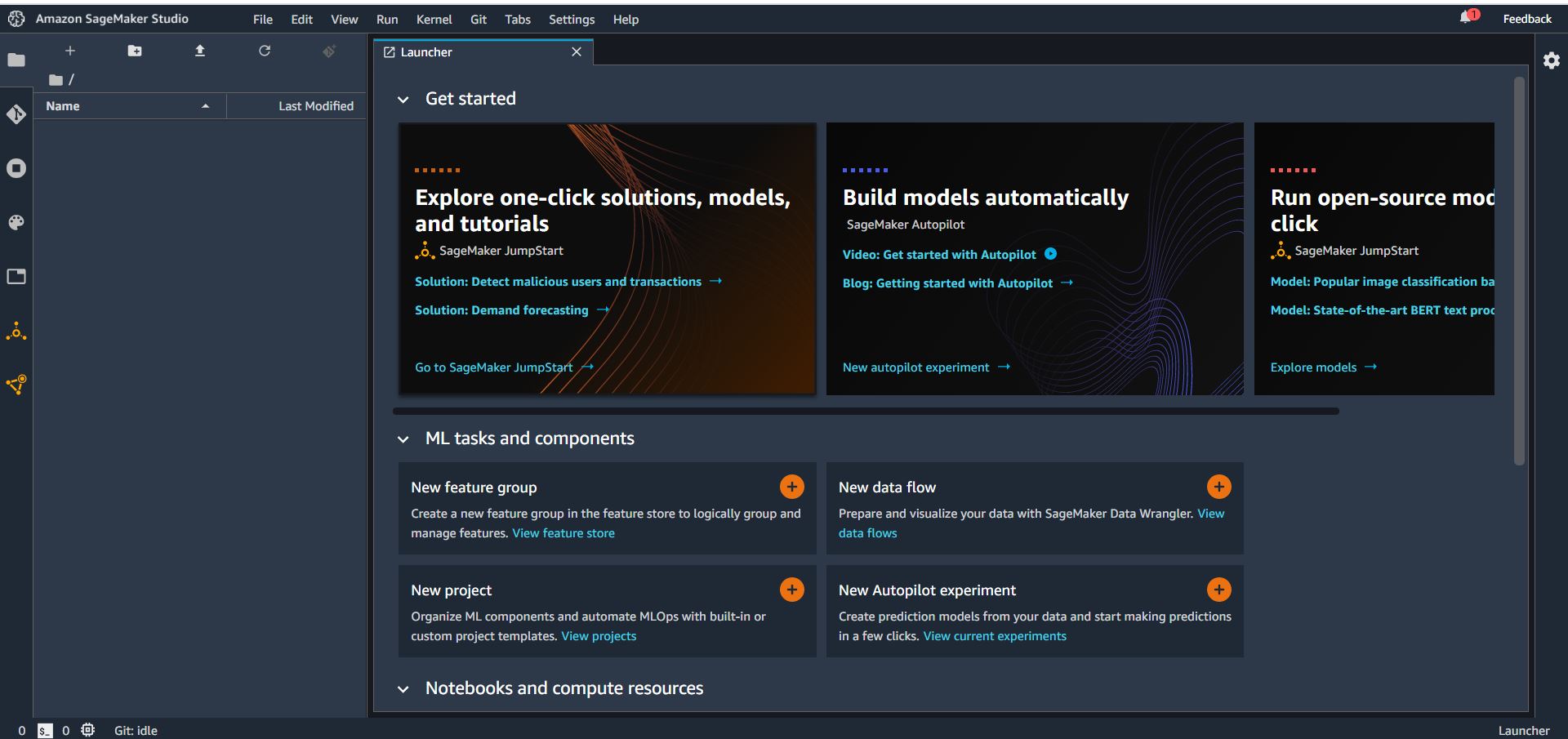Open Demand forecasting solution link
This screenshot has height=739, width=1568.
click(511, 309)
